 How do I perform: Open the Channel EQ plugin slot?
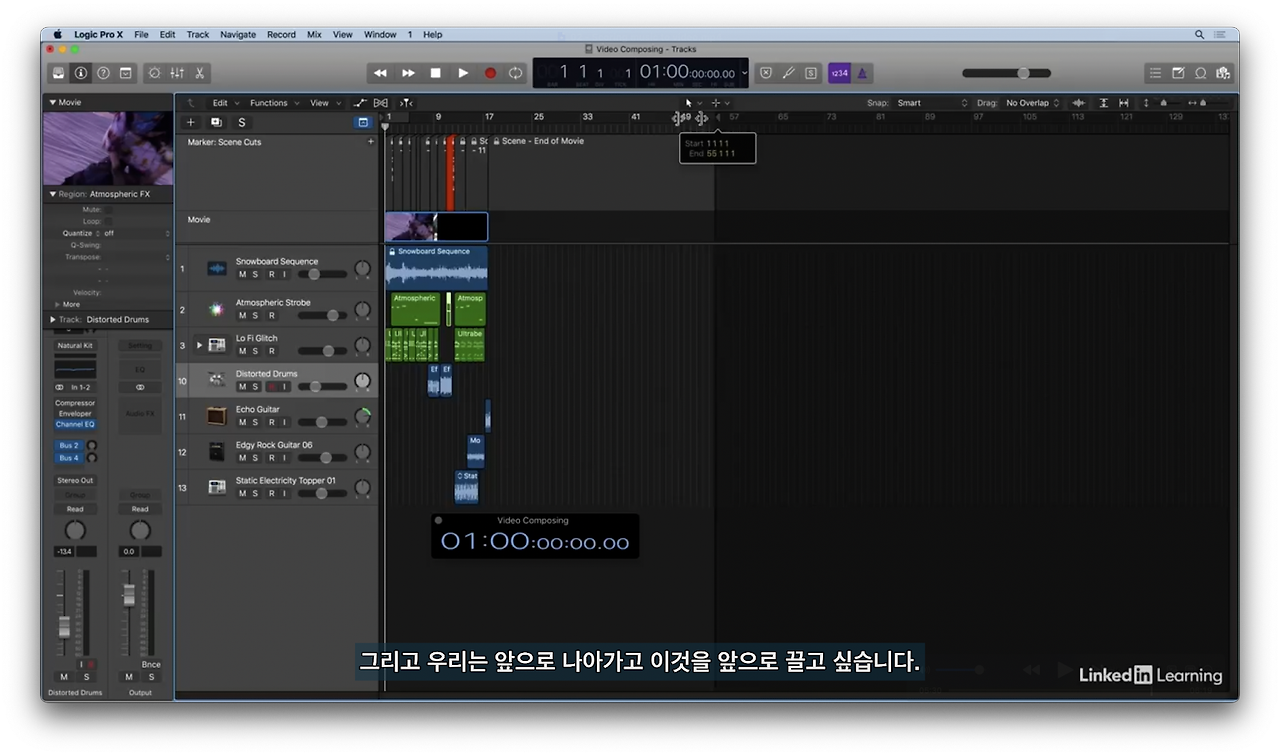click(x=75, y=425)
